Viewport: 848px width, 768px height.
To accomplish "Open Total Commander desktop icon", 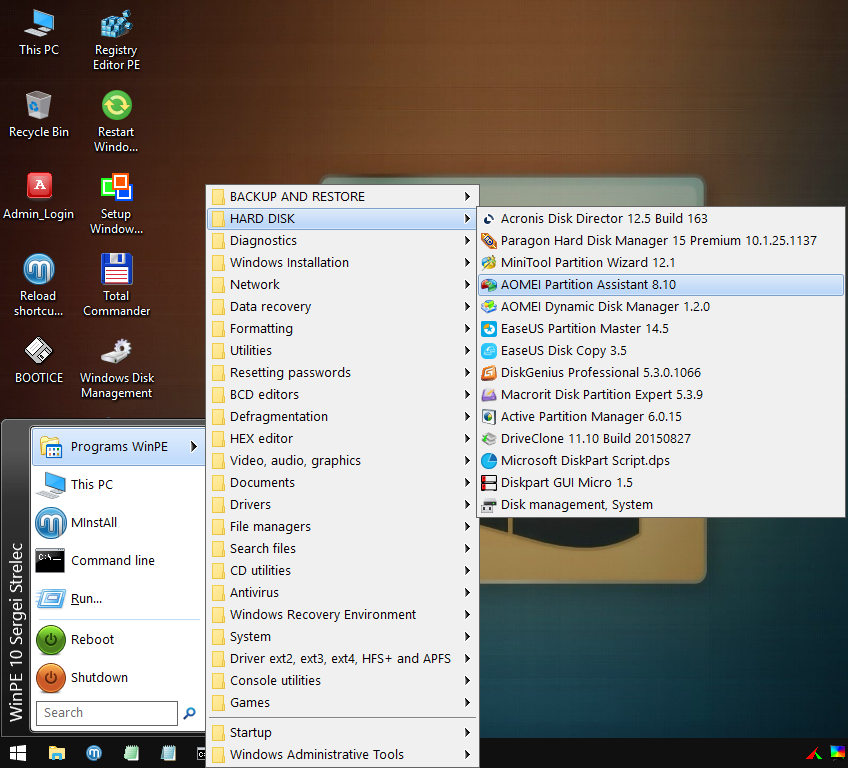I will click(x=116, y=286).
